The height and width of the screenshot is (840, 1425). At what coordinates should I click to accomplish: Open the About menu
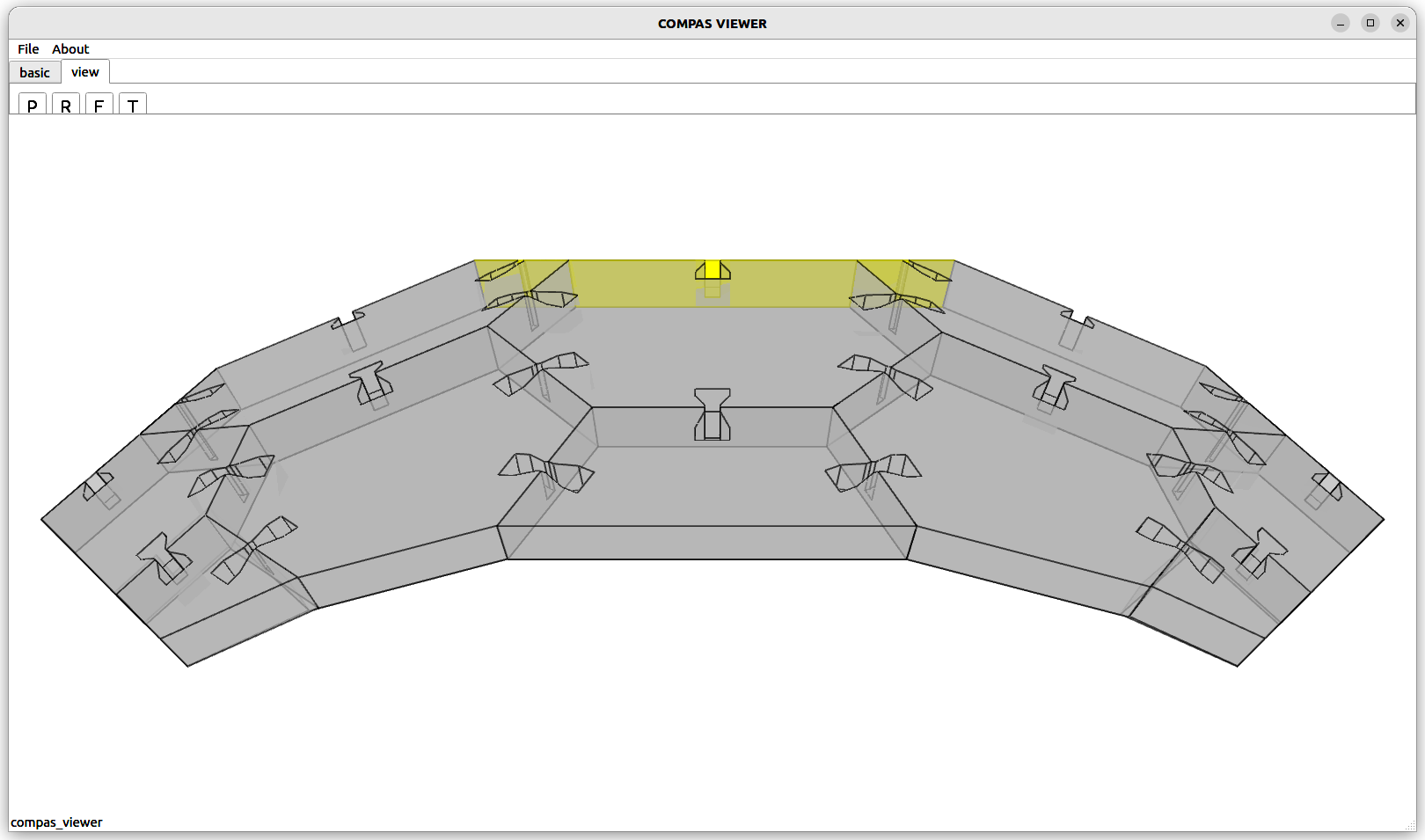(x=70, y=49)
